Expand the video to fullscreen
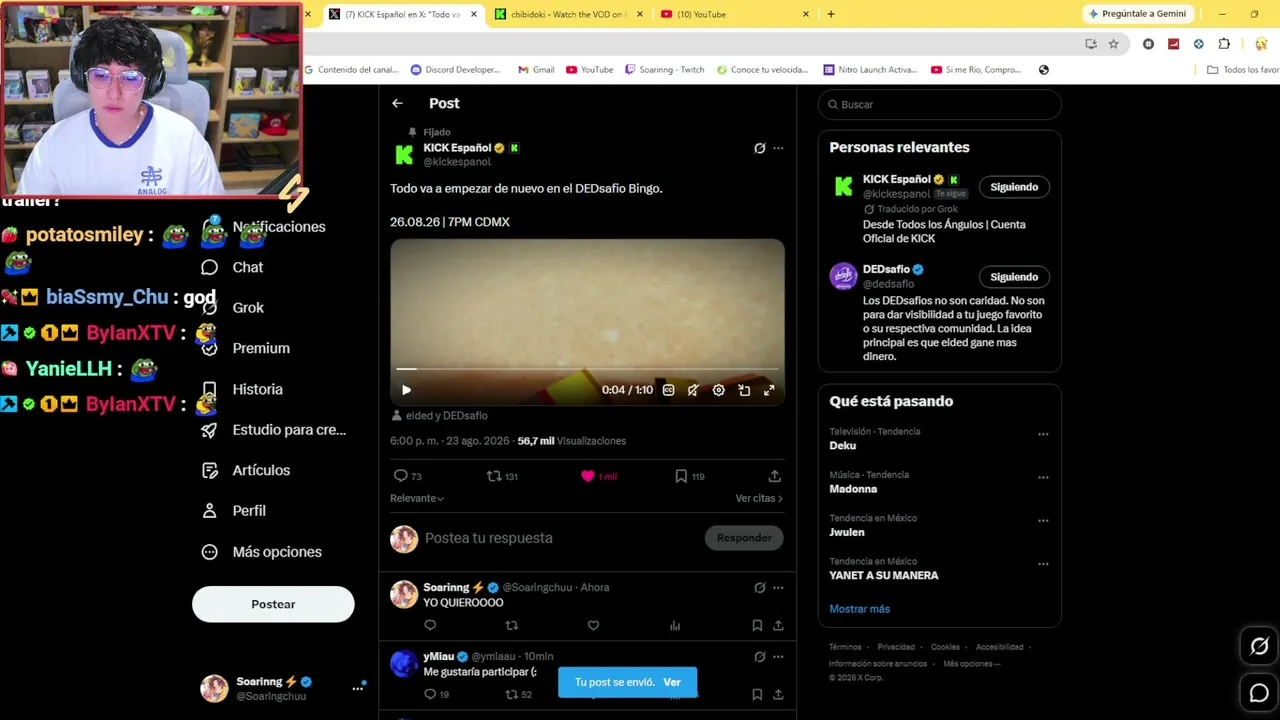The height and width of the screenshot is (720, 1280). pyautogui.click(x=769, y=390)
